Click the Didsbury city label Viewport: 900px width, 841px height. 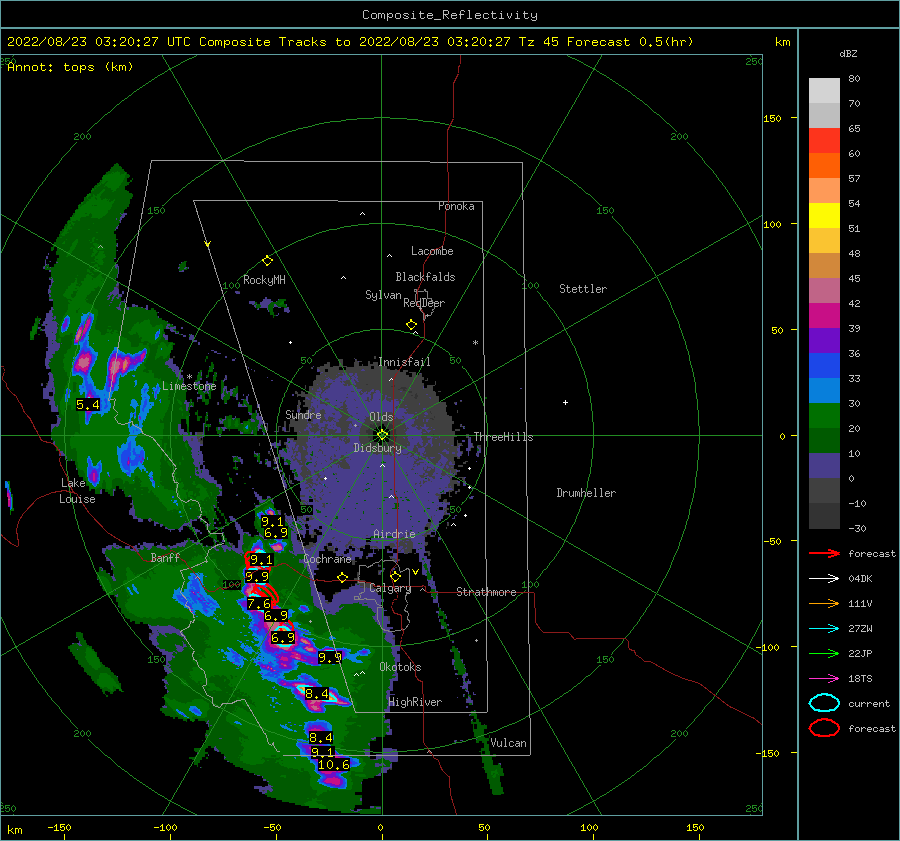[x=378, y=448]
